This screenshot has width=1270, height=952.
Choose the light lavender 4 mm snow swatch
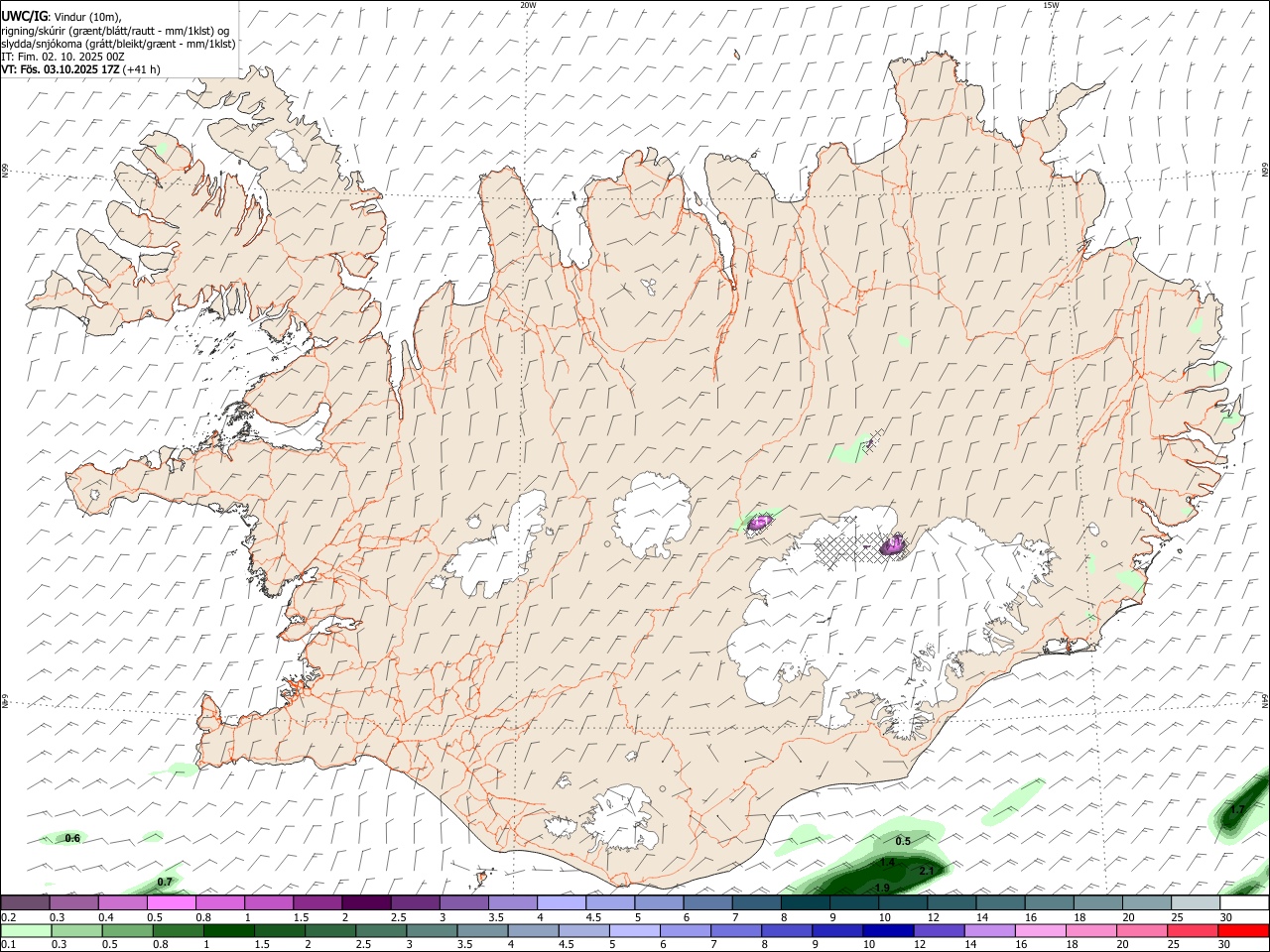point(562,902)
